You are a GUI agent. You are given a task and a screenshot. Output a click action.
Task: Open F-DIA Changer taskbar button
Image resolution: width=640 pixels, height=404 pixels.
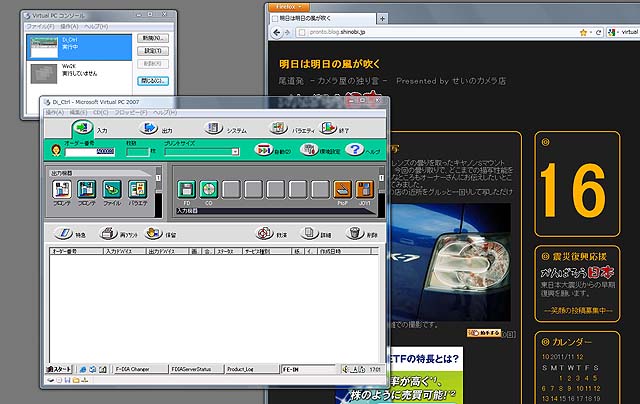(x=140, y=369)
